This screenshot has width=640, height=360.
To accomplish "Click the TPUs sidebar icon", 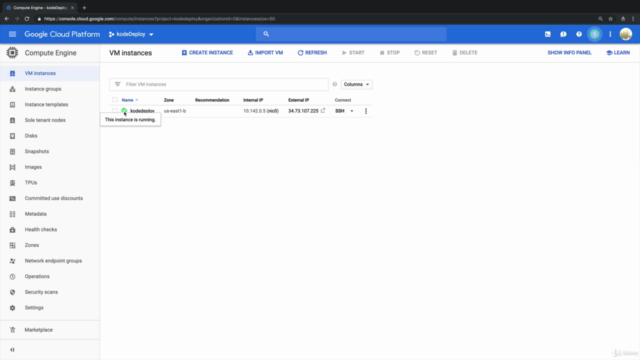I will (x=12, y=183).
